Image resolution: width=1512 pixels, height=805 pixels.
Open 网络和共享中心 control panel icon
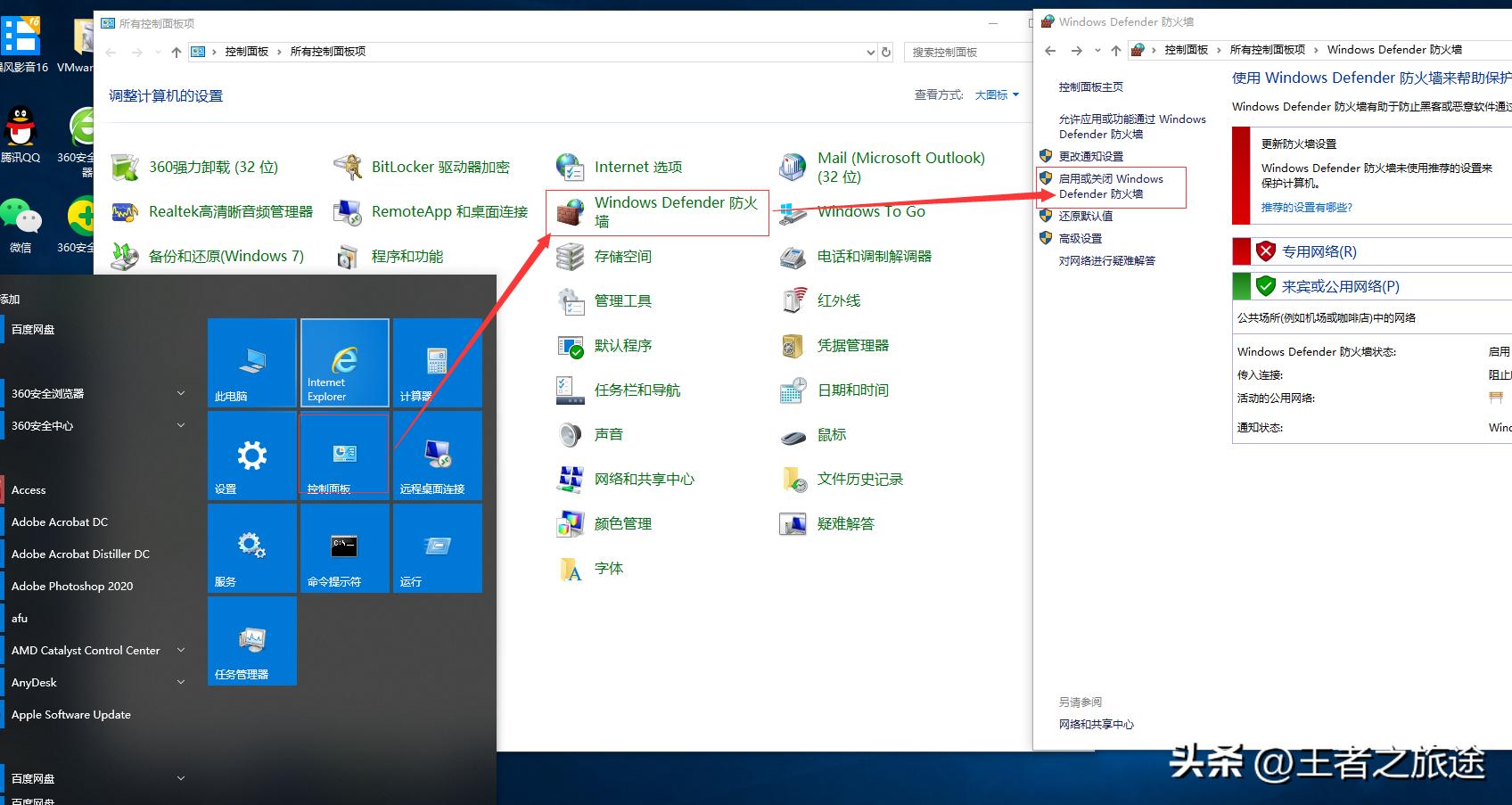click(570, 480)
